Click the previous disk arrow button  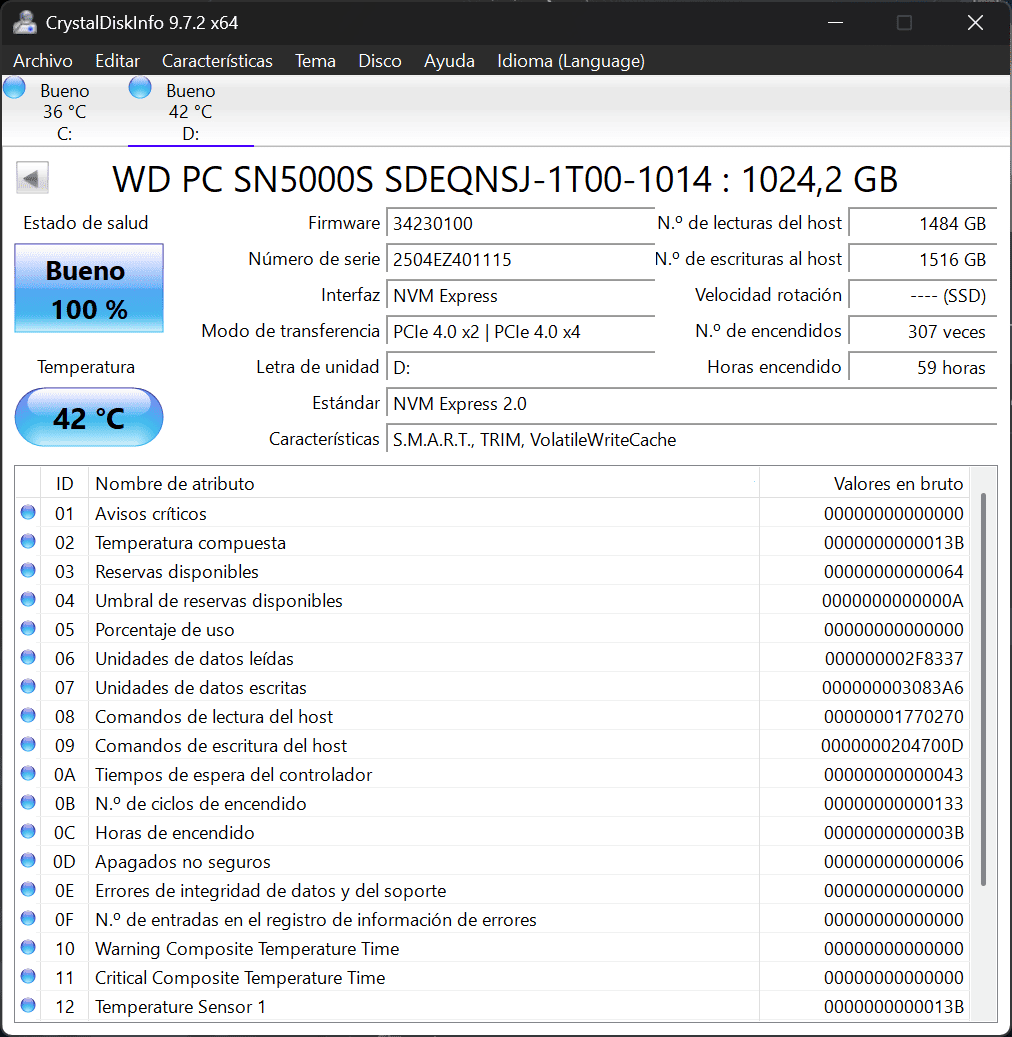click(x=32, y=179)
